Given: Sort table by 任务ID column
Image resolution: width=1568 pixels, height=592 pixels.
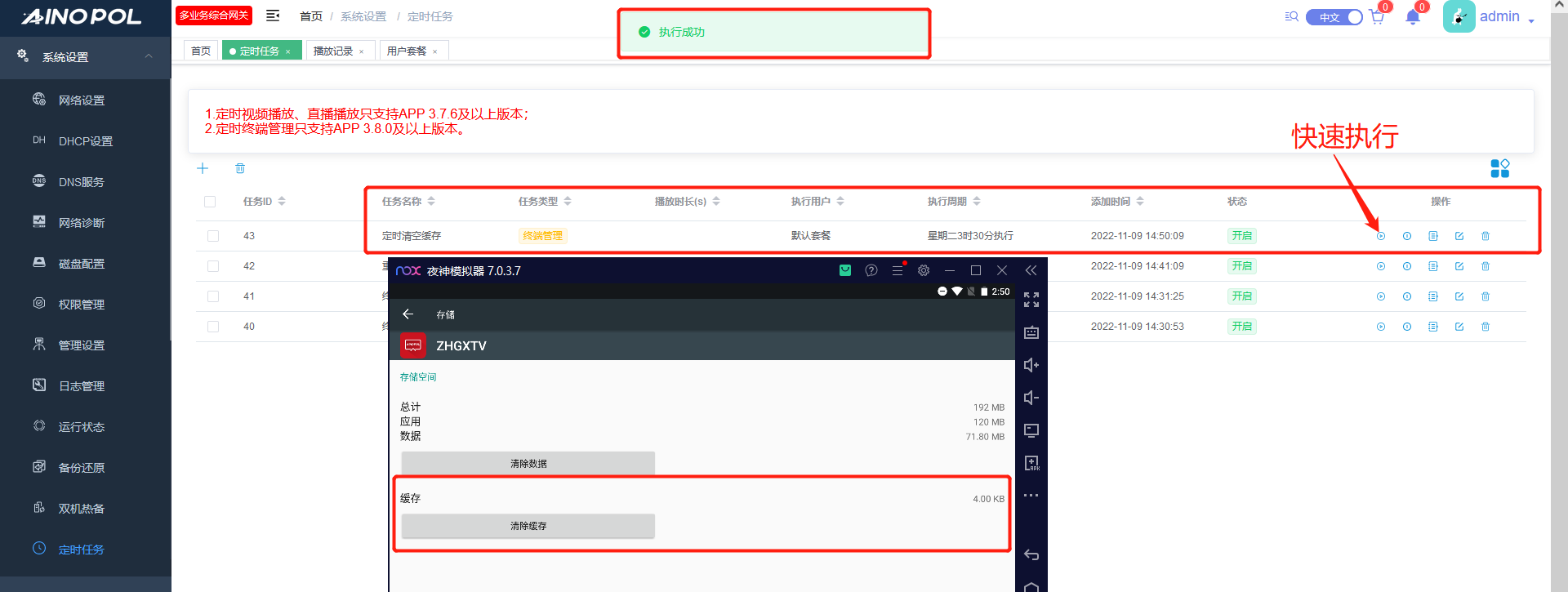Looking at the screenshot, I should pyautogui.click(x=281, y=202).
